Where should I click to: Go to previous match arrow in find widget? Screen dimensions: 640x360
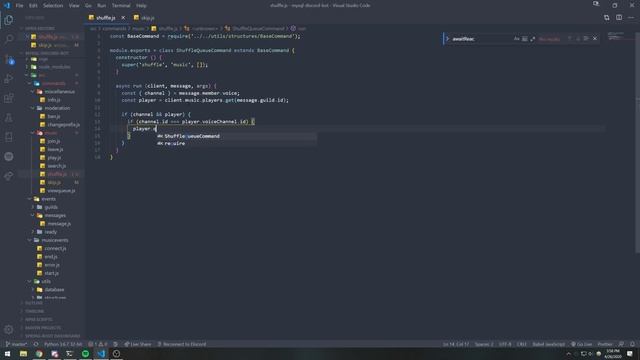[570, 39]
